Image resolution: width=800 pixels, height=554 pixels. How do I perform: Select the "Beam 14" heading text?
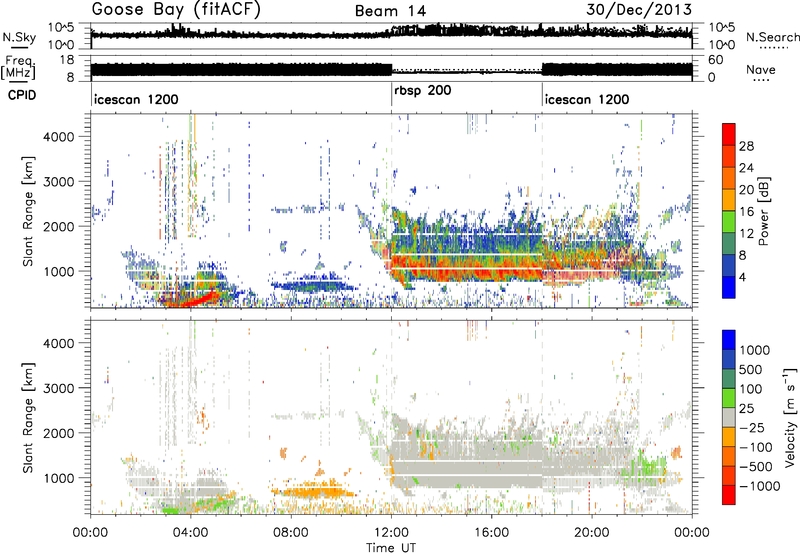(x=390, y=11)
